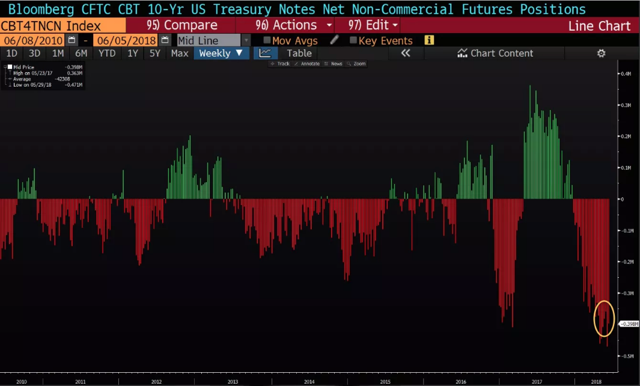Click the 'Low on 05/29/18' legend row
640x386 pixels.
click(x=47, y=85)
